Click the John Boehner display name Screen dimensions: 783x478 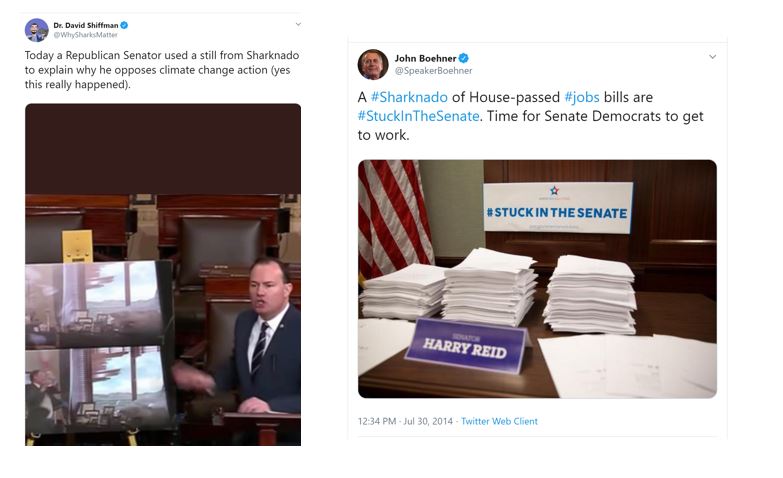point(425,58)
